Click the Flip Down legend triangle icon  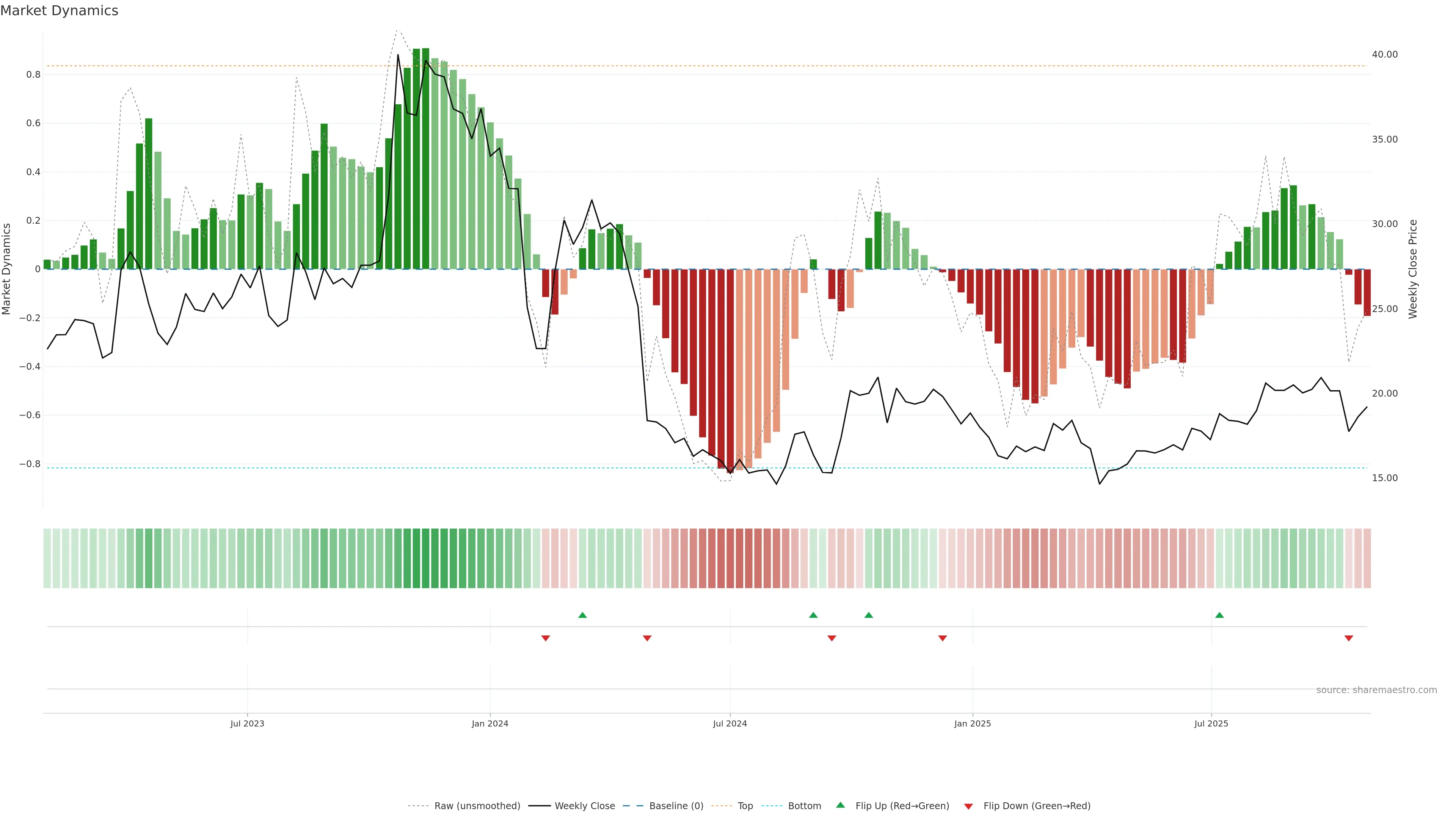click(968, 806)
